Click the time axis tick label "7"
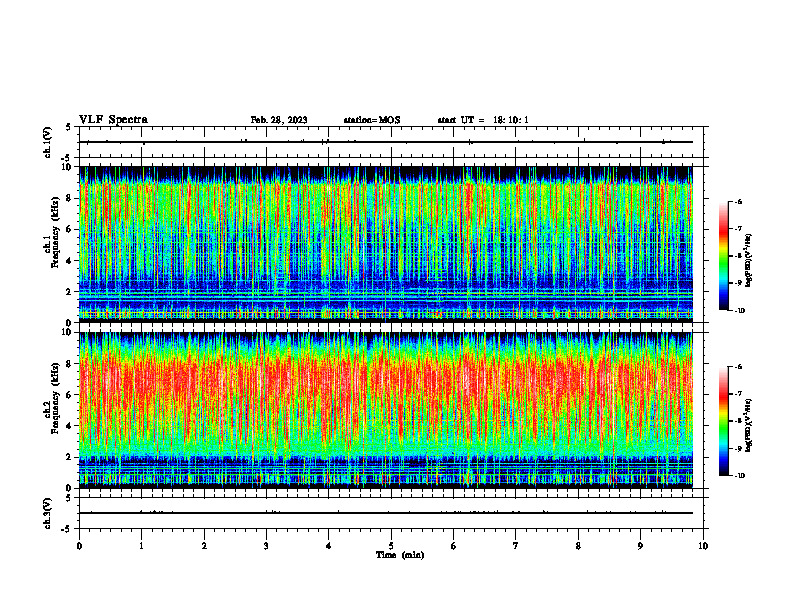Screen dimensions: 792x612 (516, 546)
